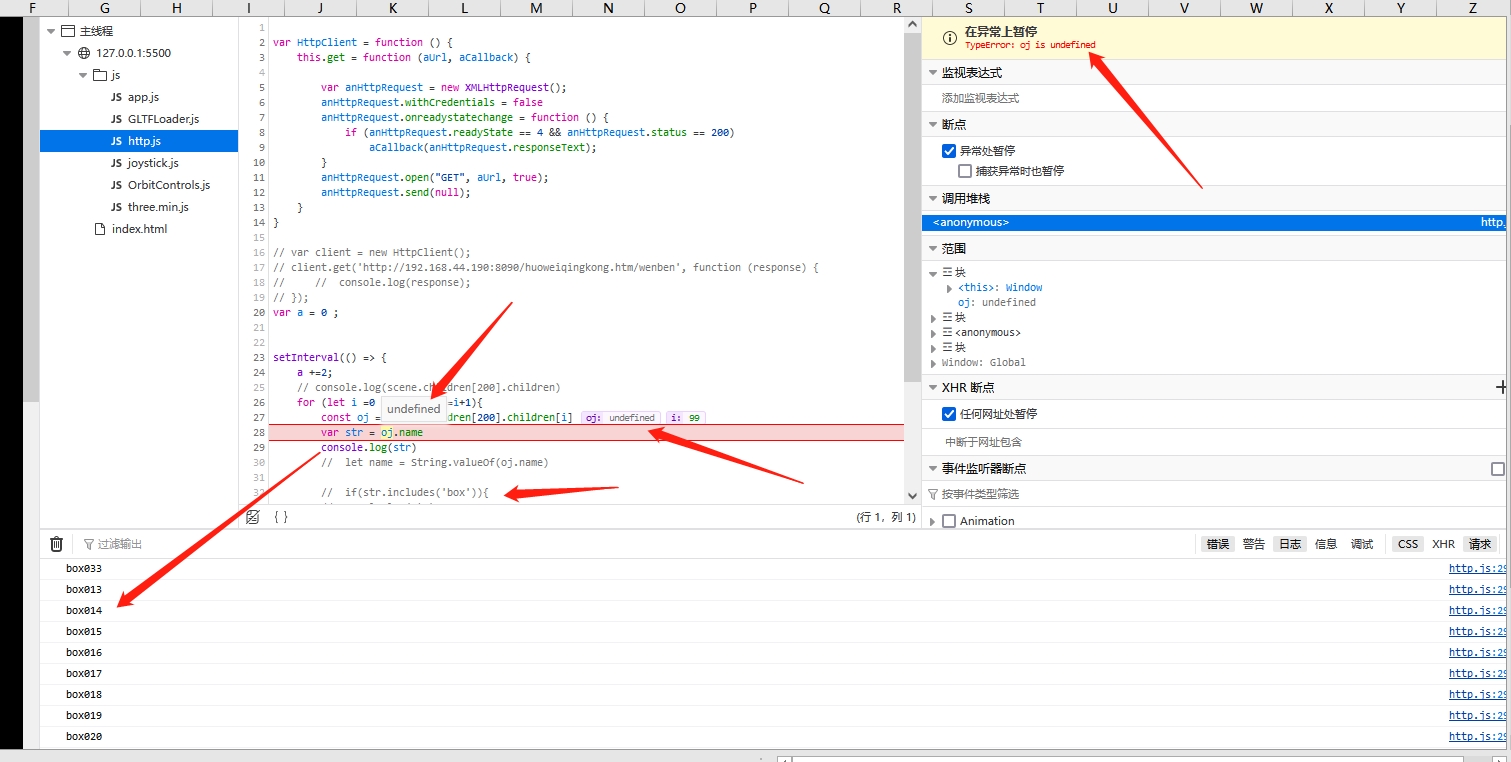
Task: Click the JS icon next to three.min.js
Action: [x=117, y=207]
